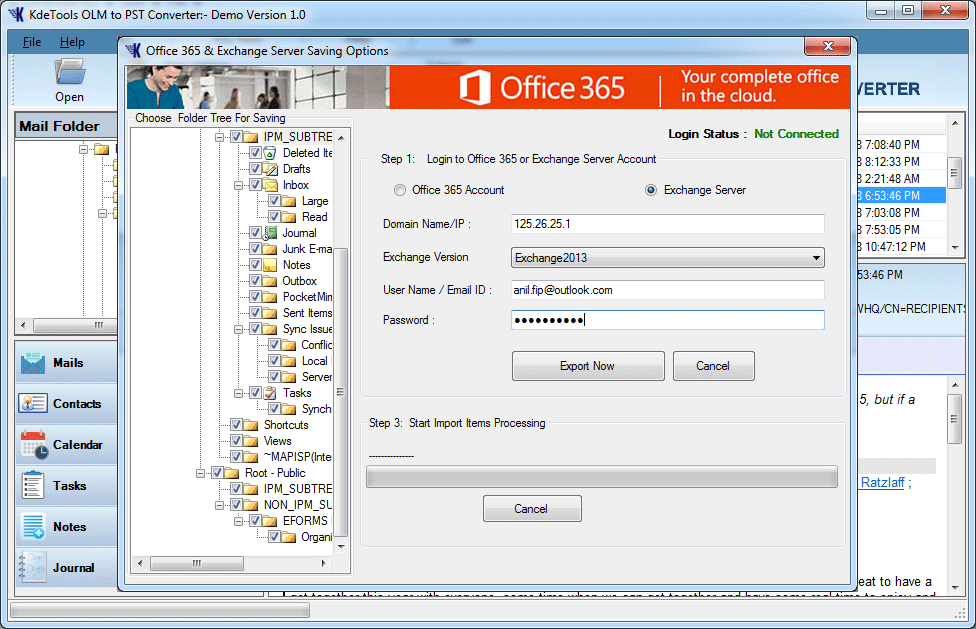This screenshot has height=629, width=976.
Task: Collapse the Tasks tree node
Action: tap(238, 393)
